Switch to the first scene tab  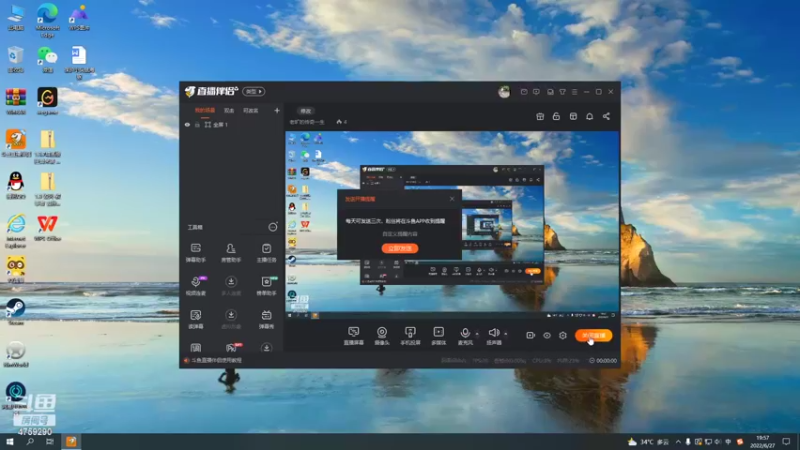pyautogui.click(x=205, y=110)
